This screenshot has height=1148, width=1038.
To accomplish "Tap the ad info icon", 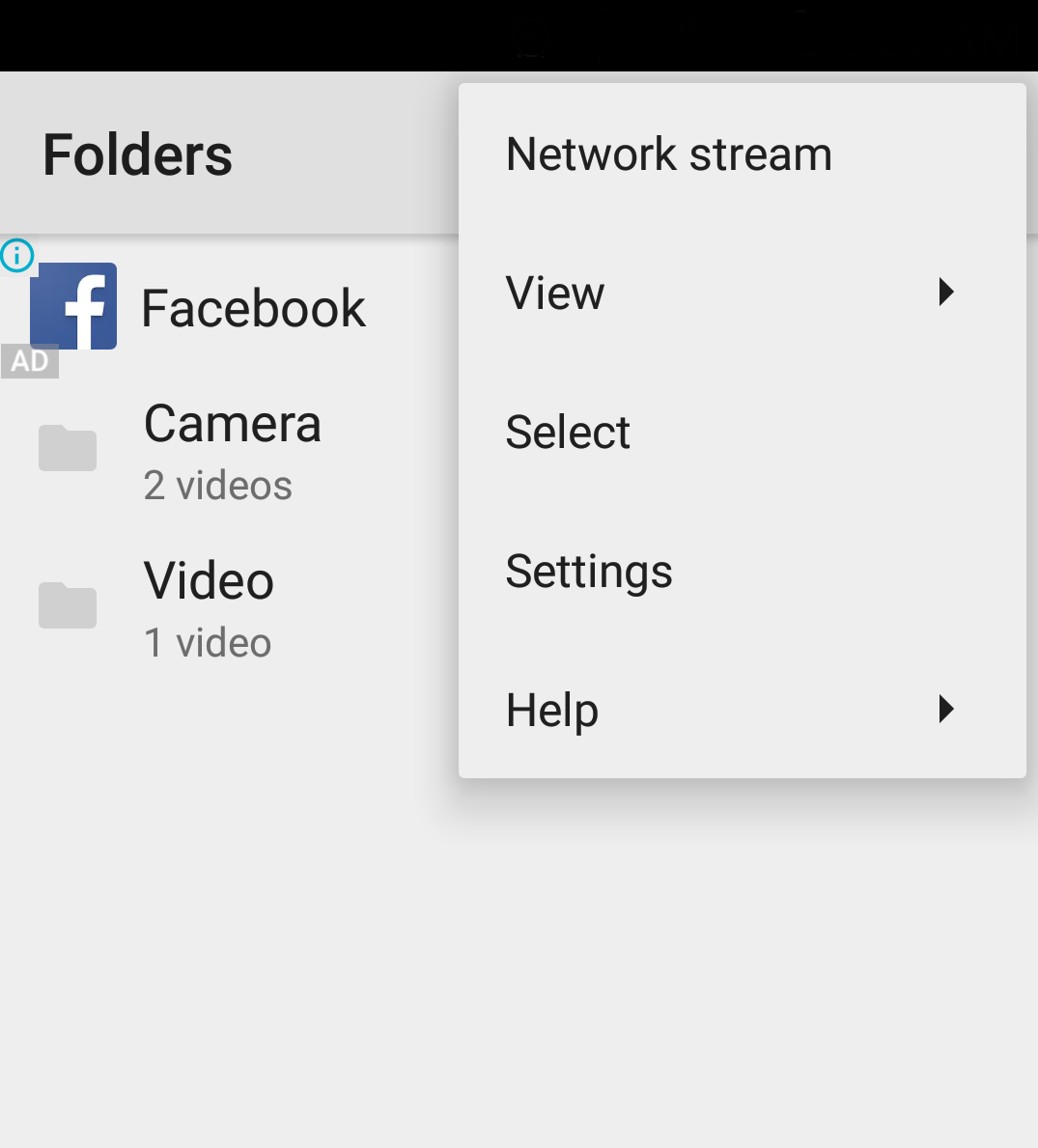I will click(x=16, y=256).
